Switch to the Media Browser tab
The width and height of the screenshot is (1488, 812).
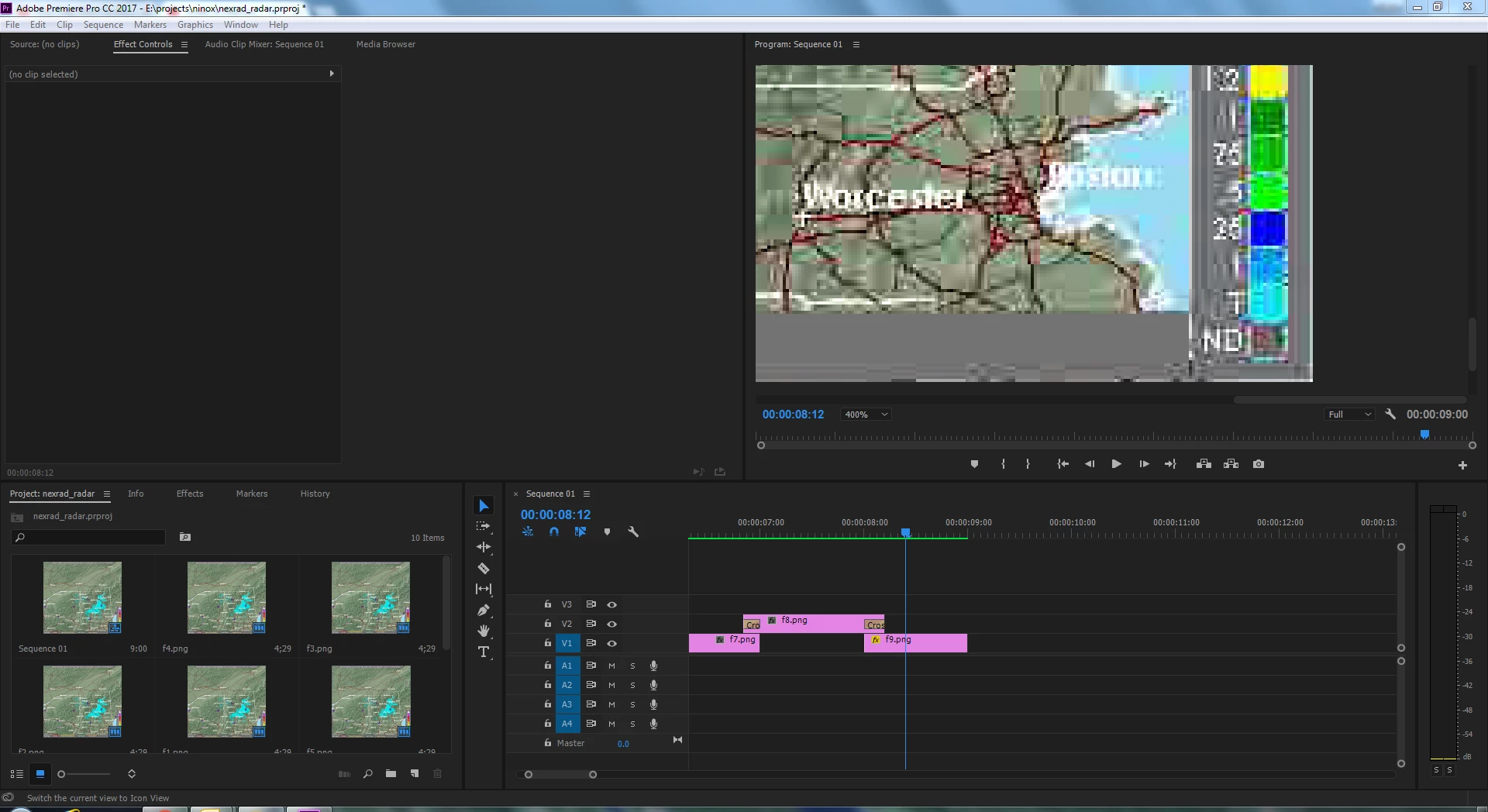pos(386,45)
